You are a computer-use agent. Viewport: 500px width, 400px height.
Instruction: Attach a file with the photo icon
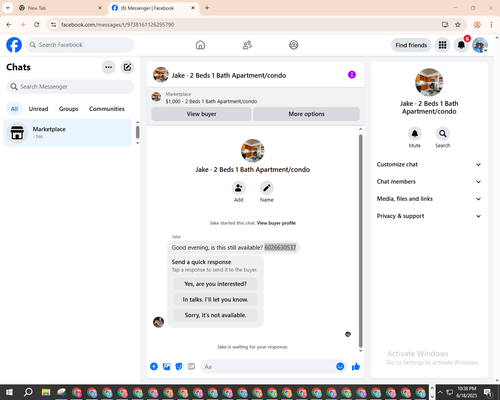(166, 367)
